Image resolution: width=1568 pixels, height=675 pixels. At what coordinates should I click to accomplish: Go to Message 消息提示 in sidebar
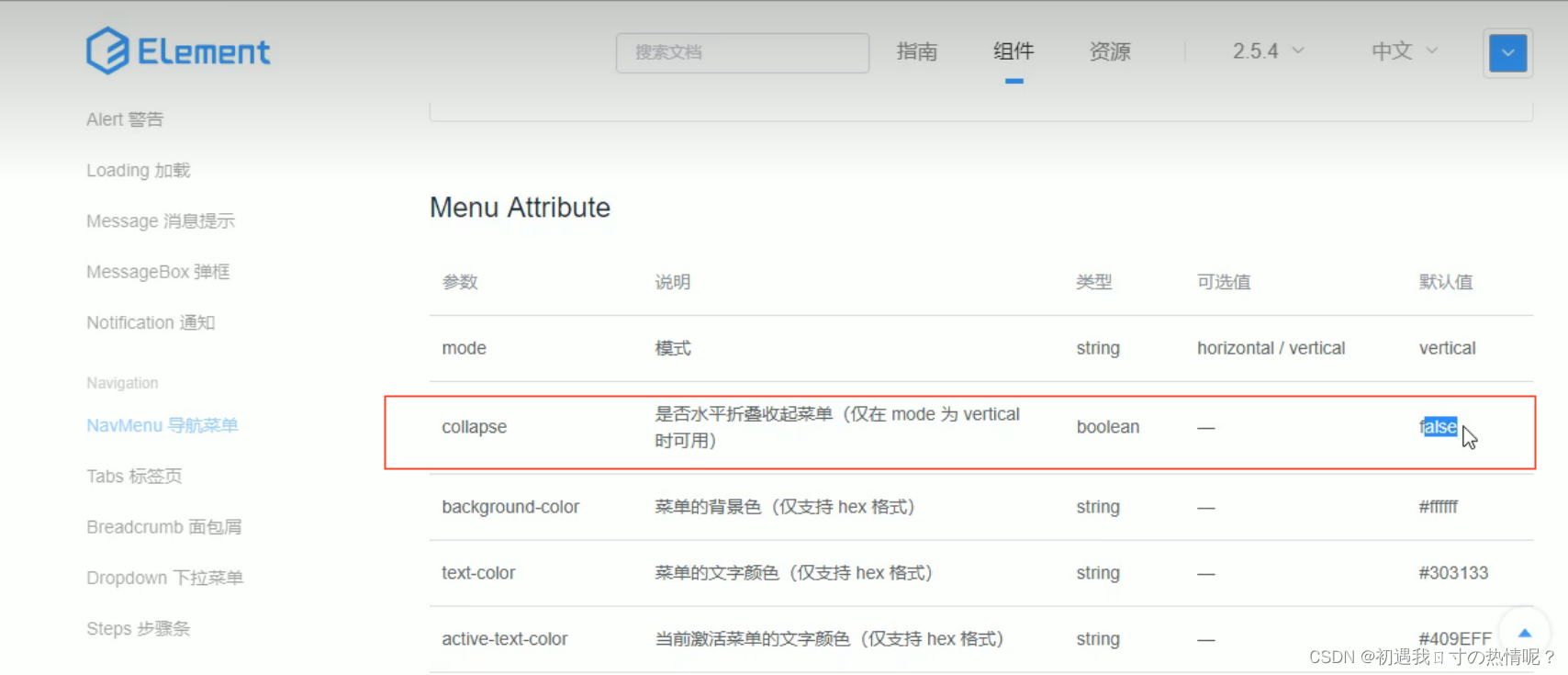pos(161,221)
